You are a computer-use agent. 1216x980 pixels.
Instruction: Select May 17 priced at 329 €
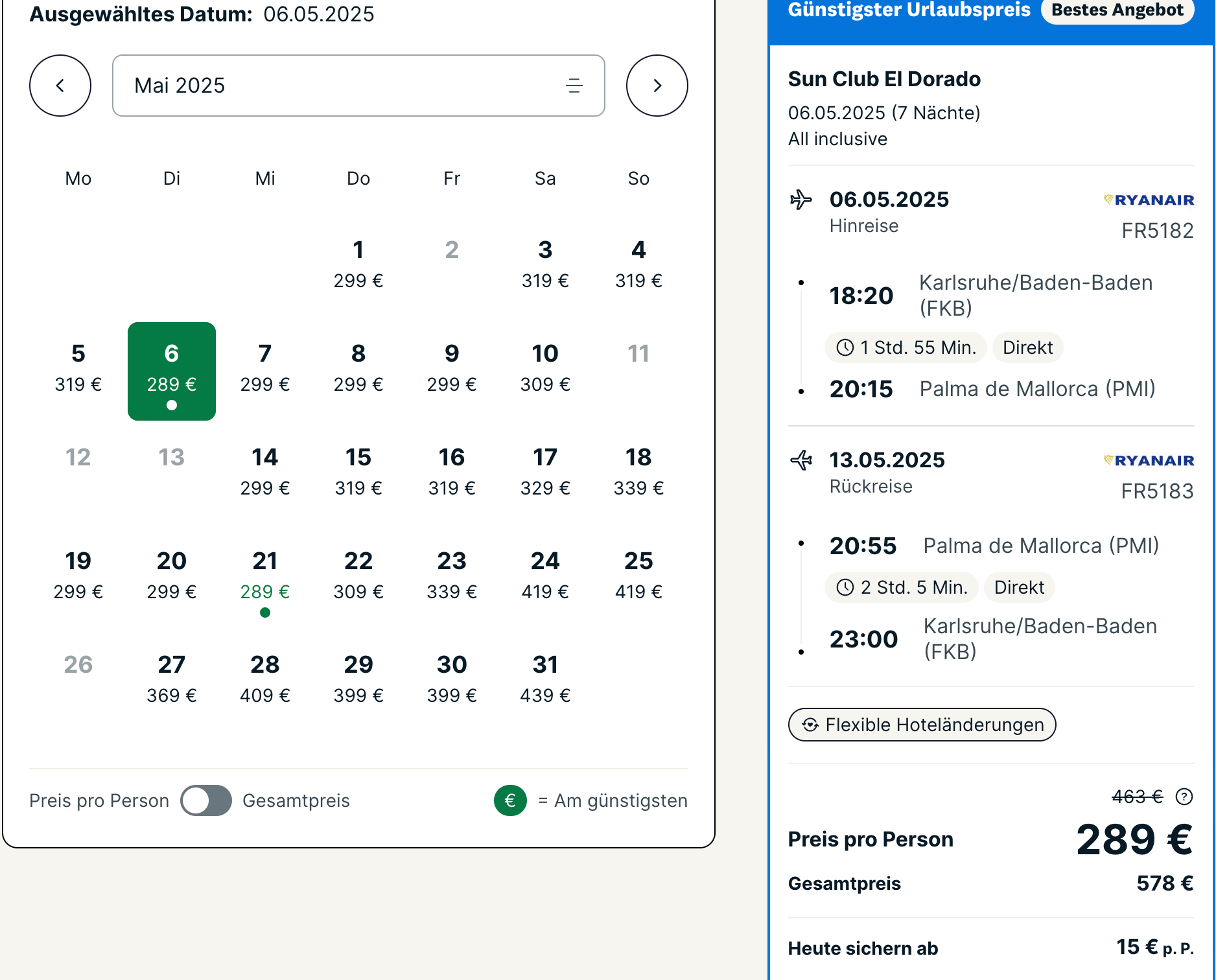[x=545, y=472]
